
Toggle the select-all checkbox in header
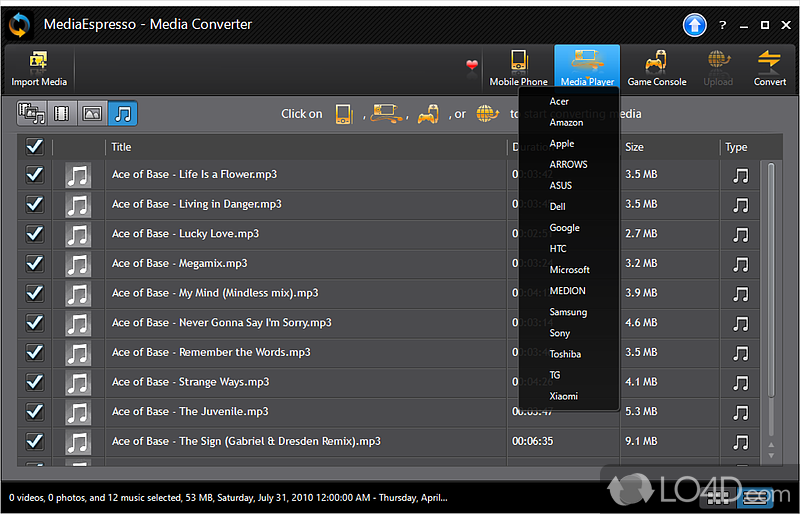[35, 146]
